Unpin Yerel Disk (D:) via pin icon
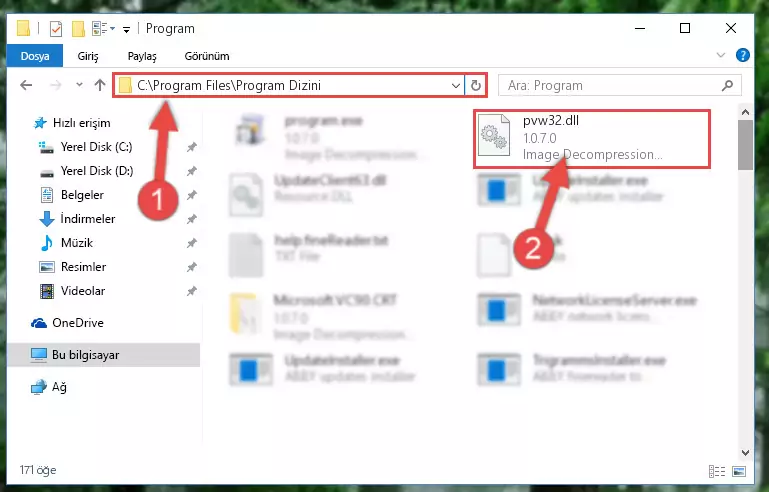This screenshot has width=769, height=492. pyautogui.click(x=191, y=171)
